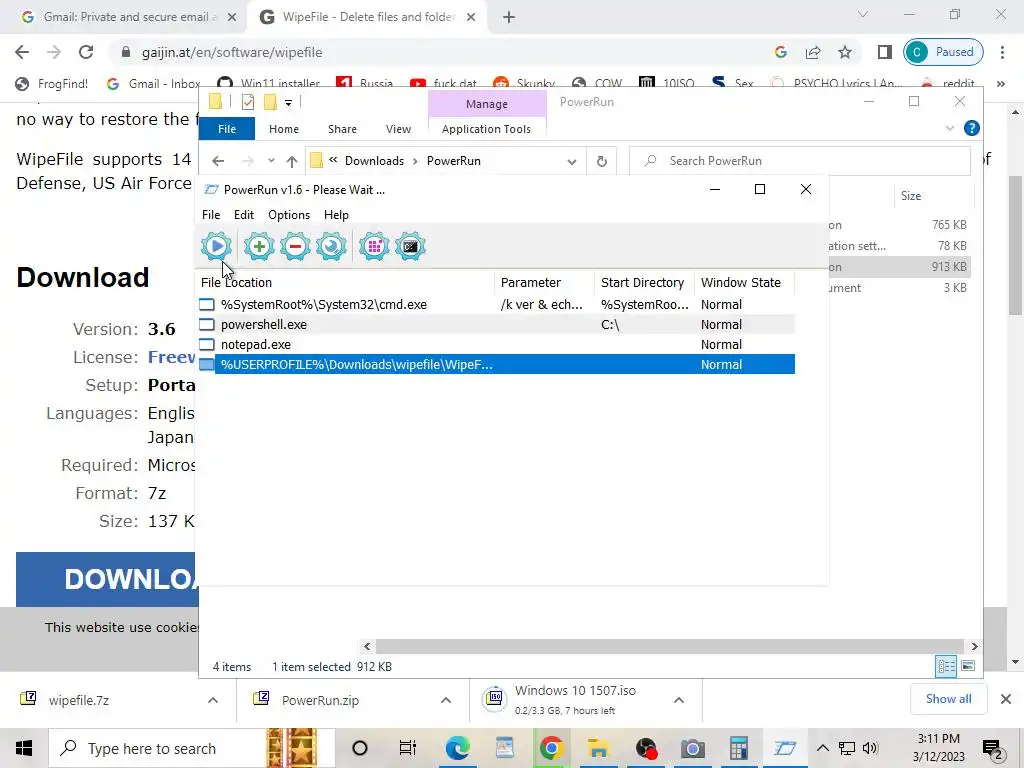
Task: Open the Options menu in PowerRun
Action: click(289, 215)
